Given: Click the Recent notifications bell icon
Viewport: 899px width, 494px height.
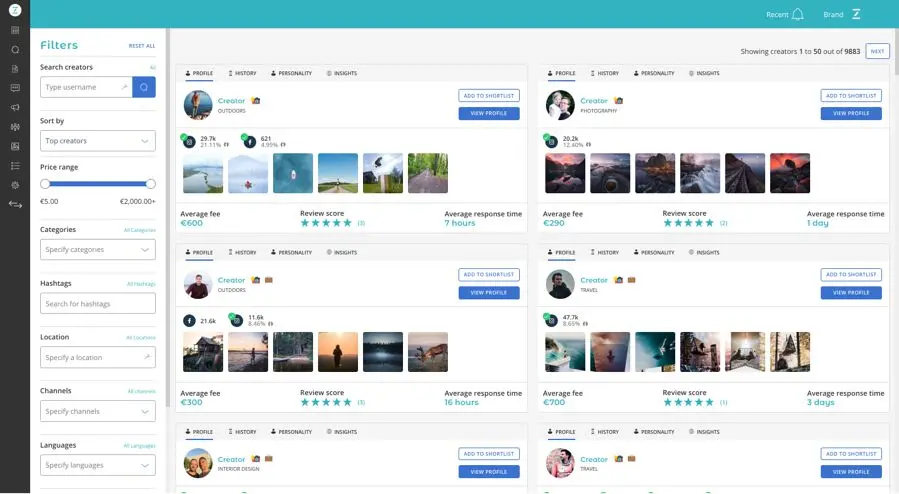Looking at the screenshot, I should [797, 14].
